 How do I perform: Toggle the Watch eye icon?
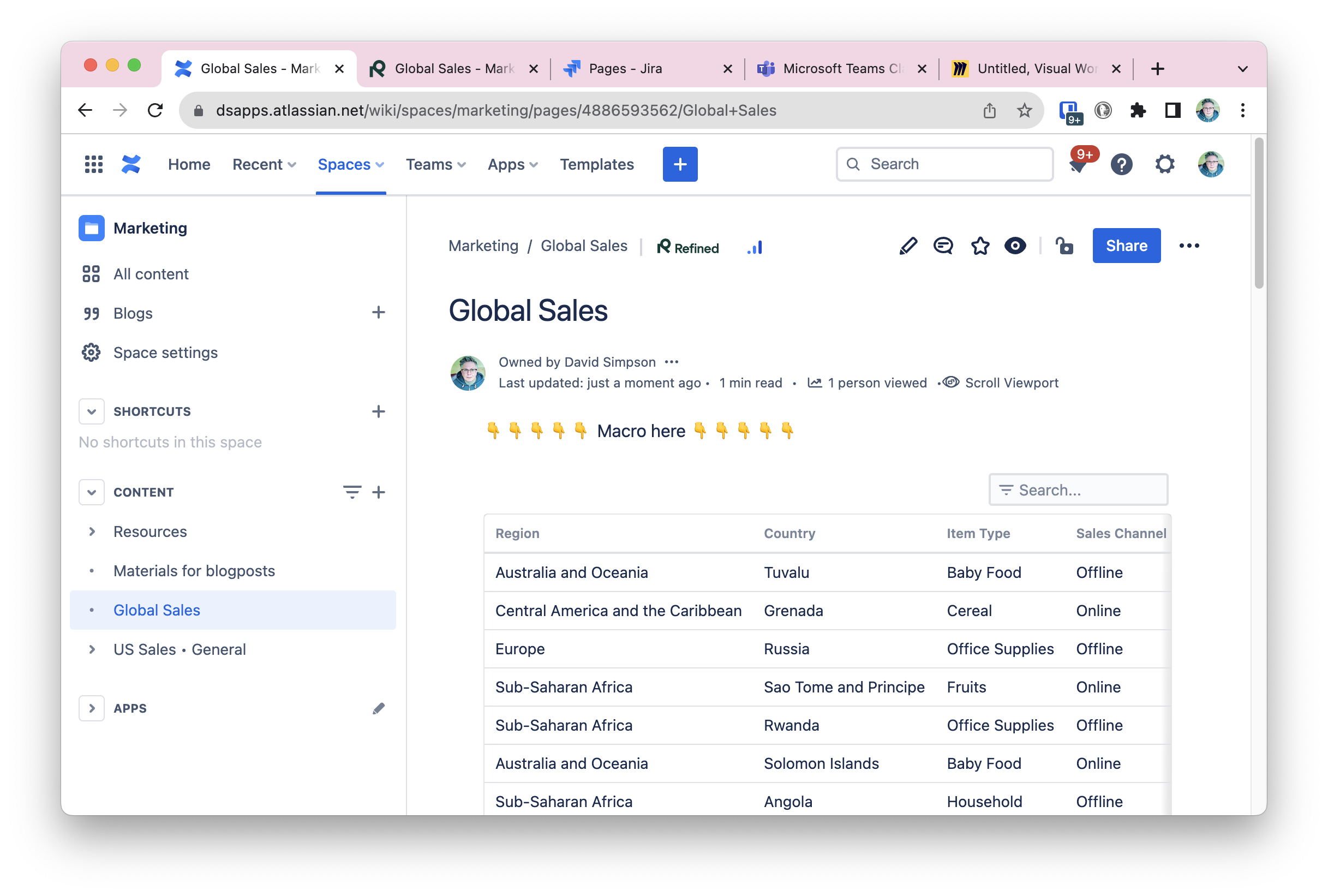pos(1014,246)
